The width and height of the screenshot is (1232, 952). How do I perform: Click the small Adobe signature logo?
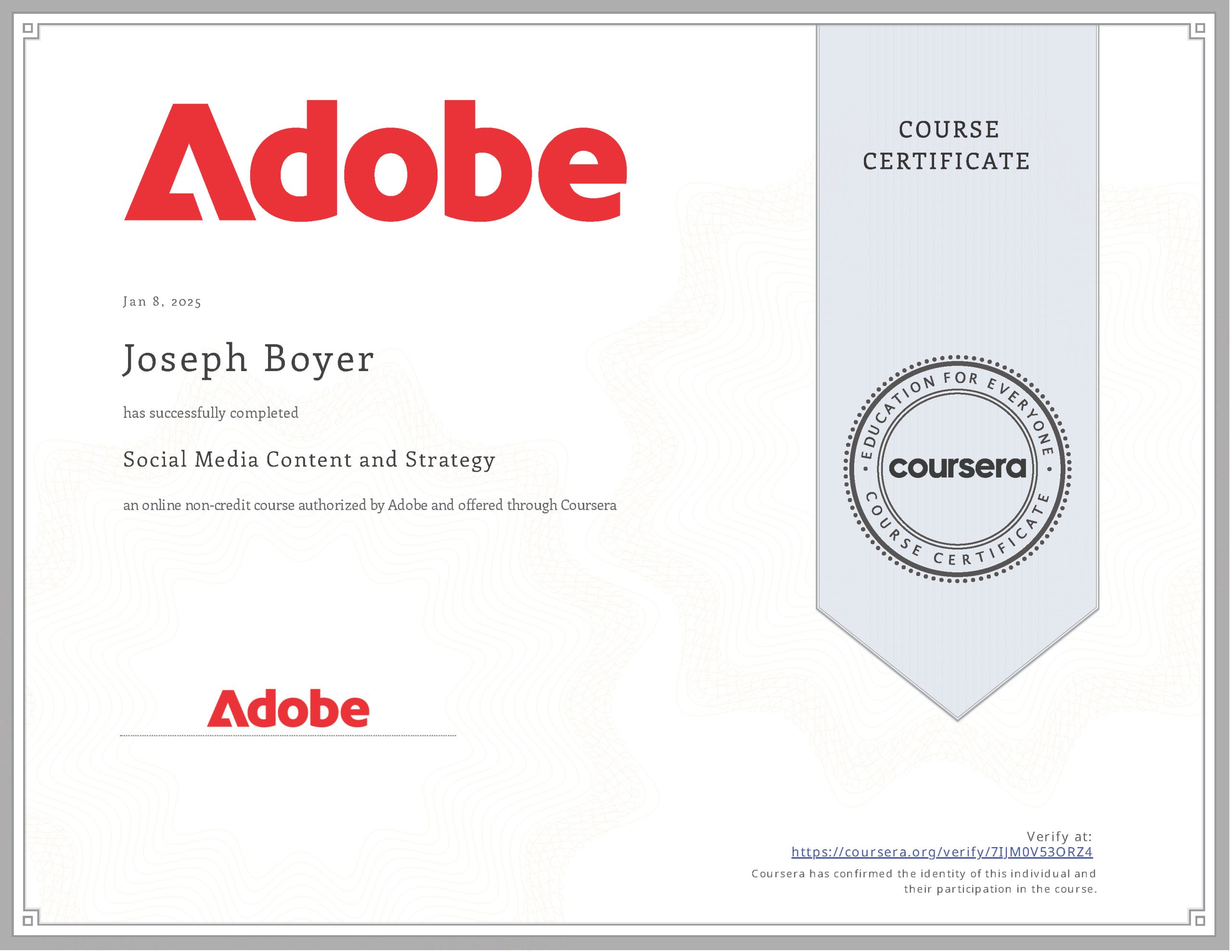point(288,708)
